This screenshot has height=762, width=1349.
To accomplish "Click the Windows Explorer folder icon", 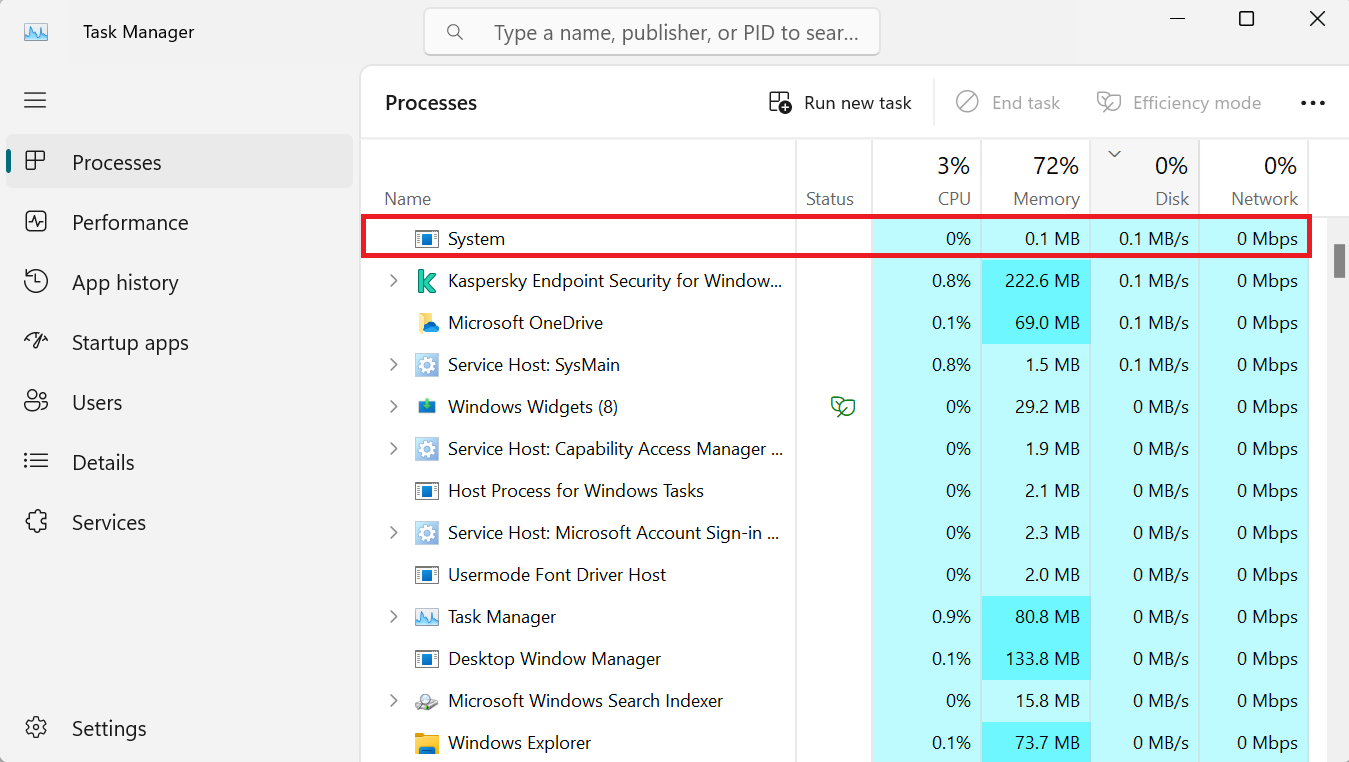I will tap(427, 743).
